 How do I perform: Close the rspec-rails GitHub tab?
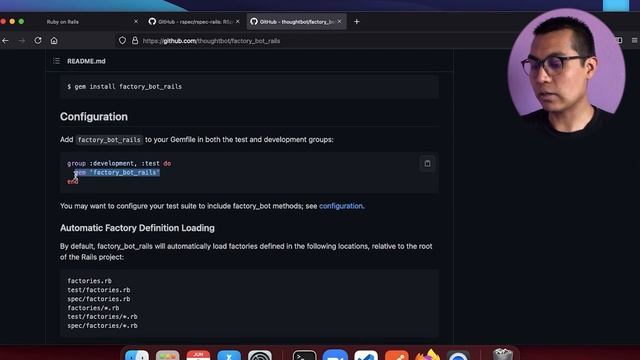pyautogui.click(x=238, y=21)
